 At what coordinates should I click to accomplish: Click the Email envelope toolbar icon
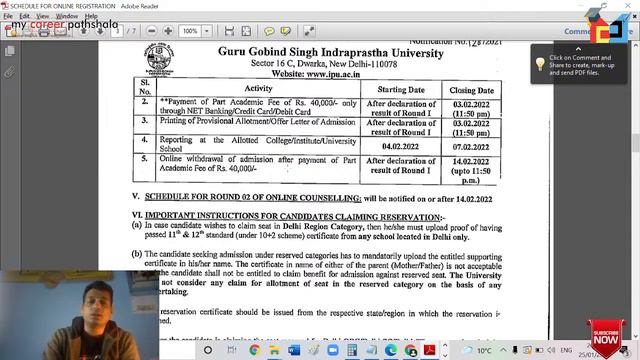click(60, 32)
